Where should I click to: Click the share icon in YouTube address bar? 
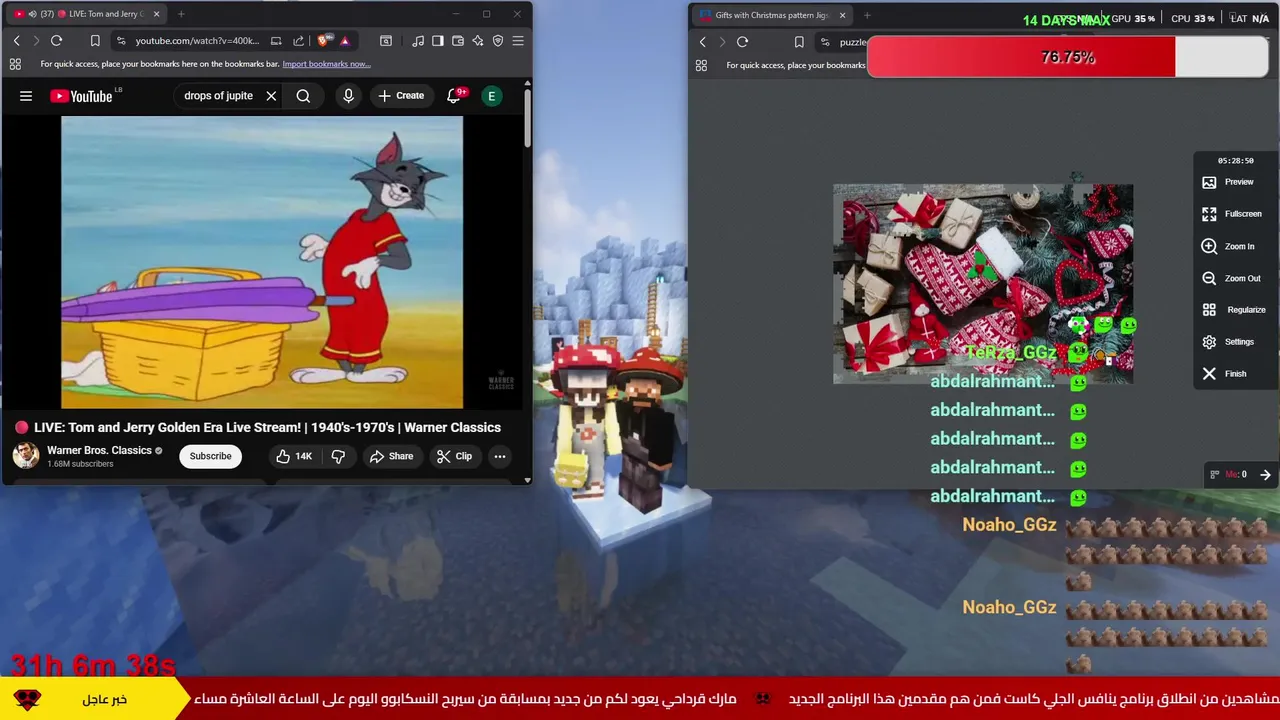(298, 41)
